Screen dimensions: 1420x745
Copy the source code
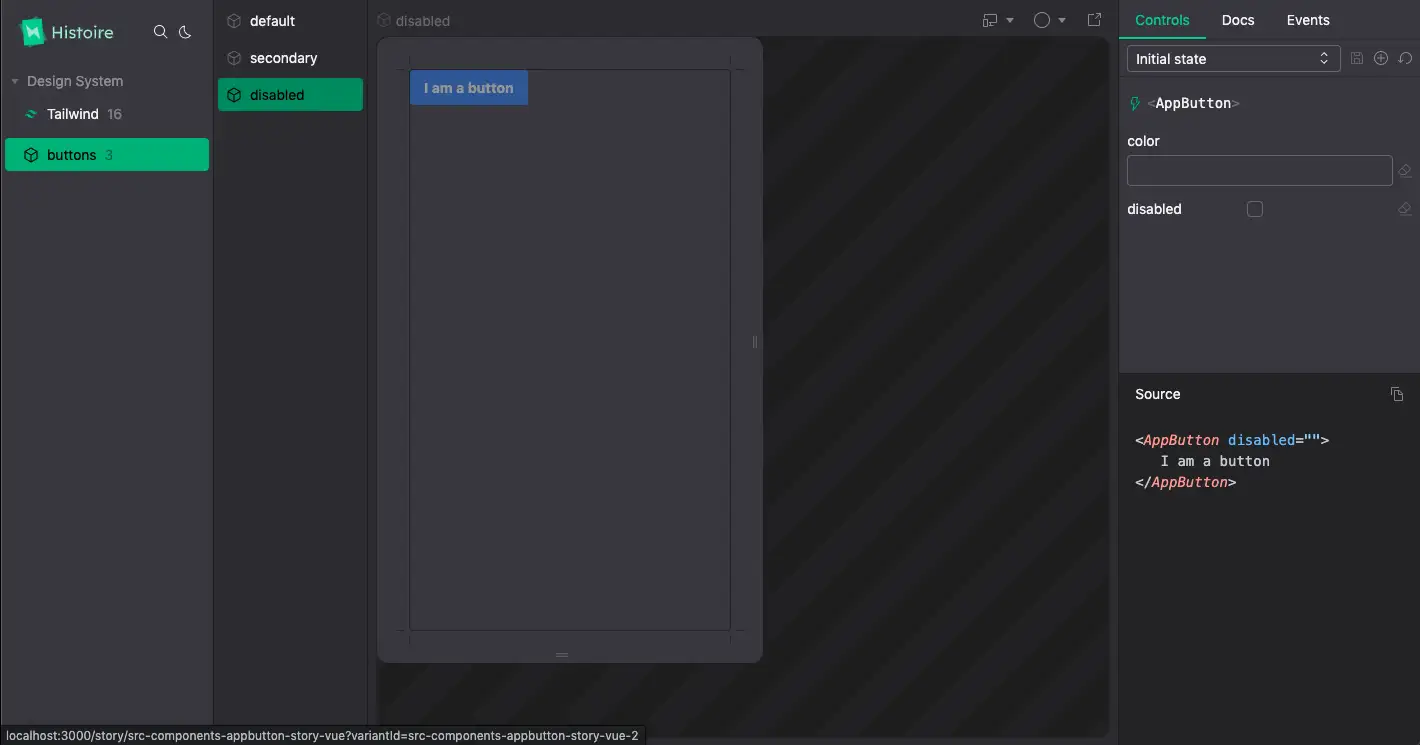point(1397,394)
